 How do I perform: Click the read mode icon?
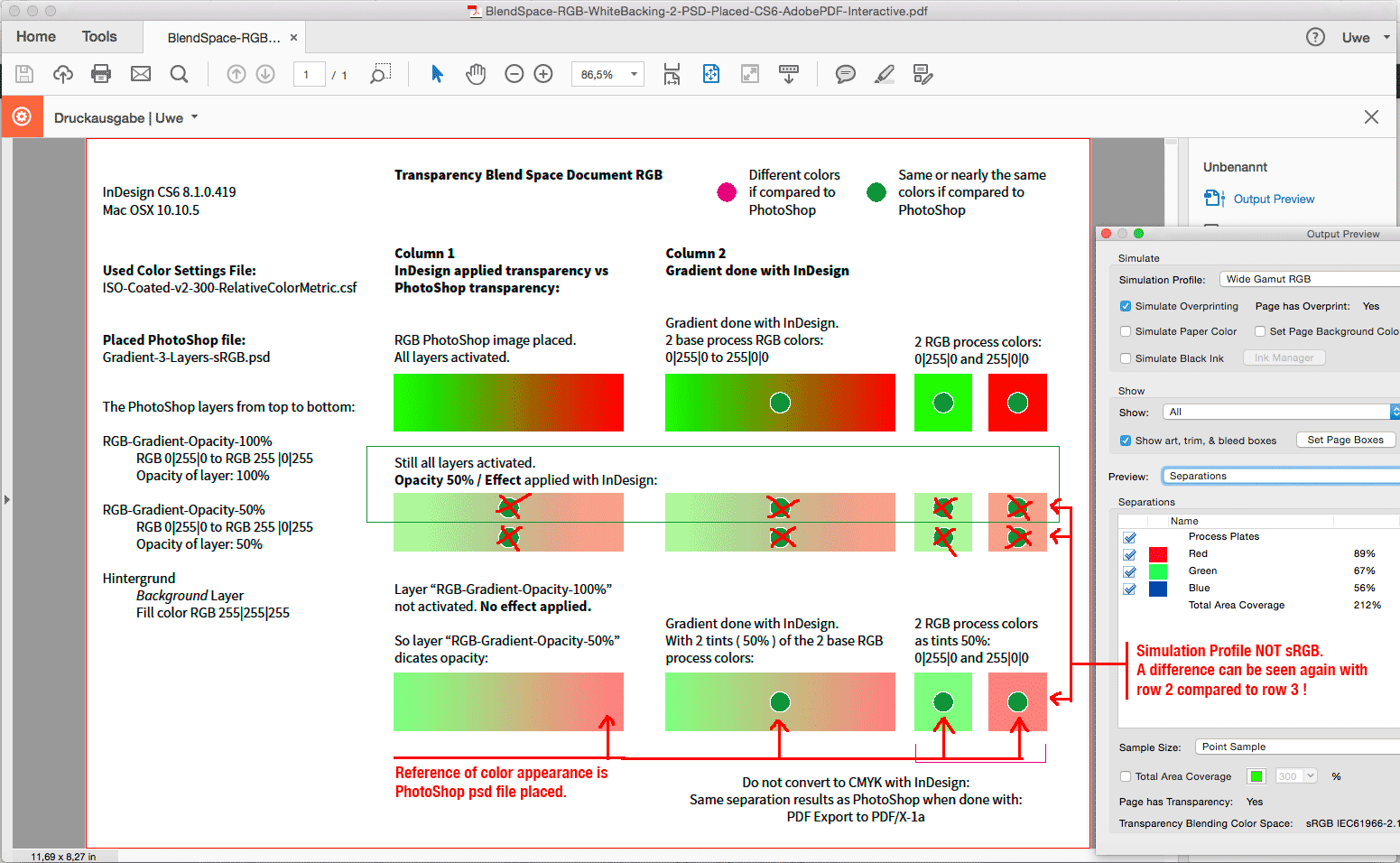click(x=789, y=74)
